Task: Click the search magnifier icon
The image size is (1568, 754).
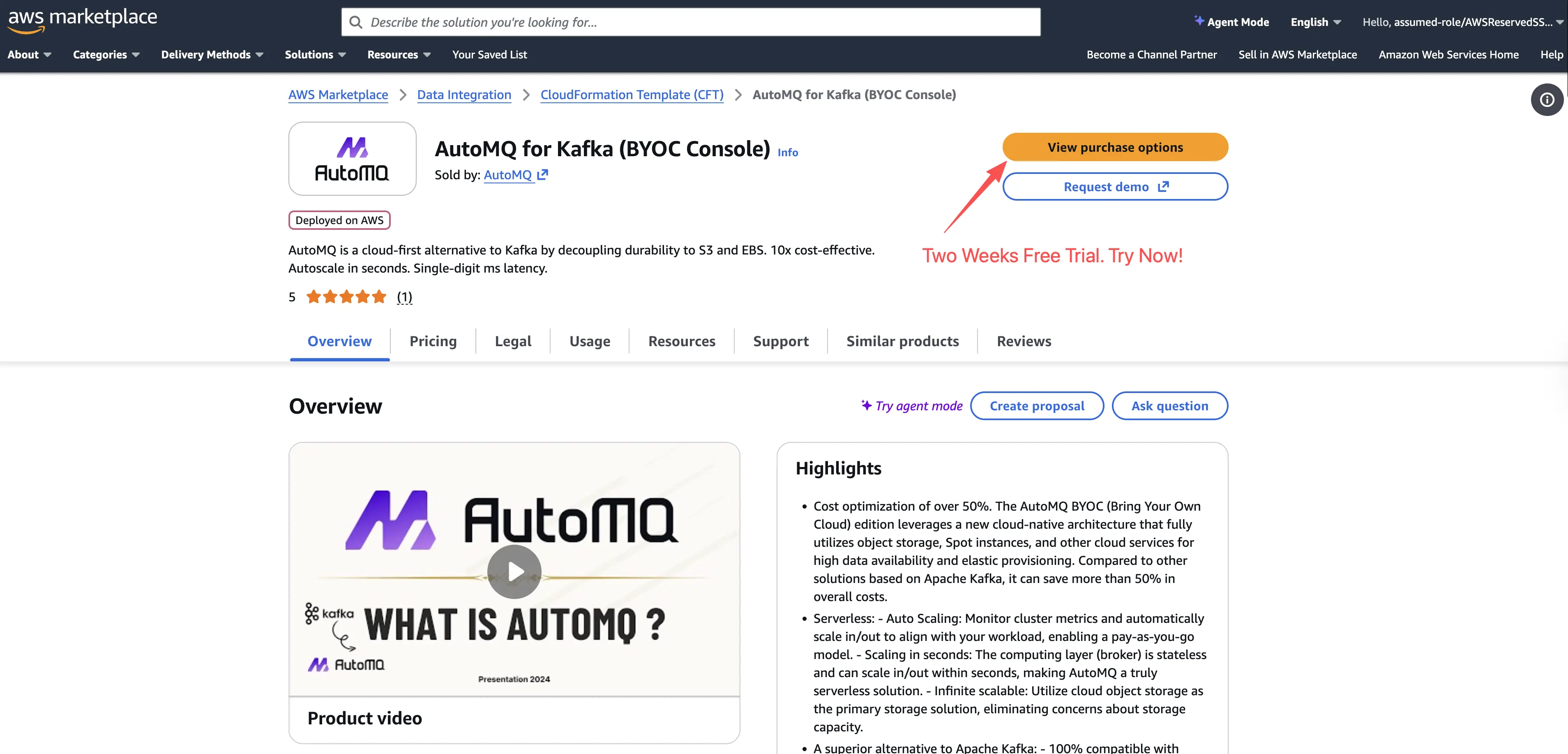Action: (x=355, y=23)
